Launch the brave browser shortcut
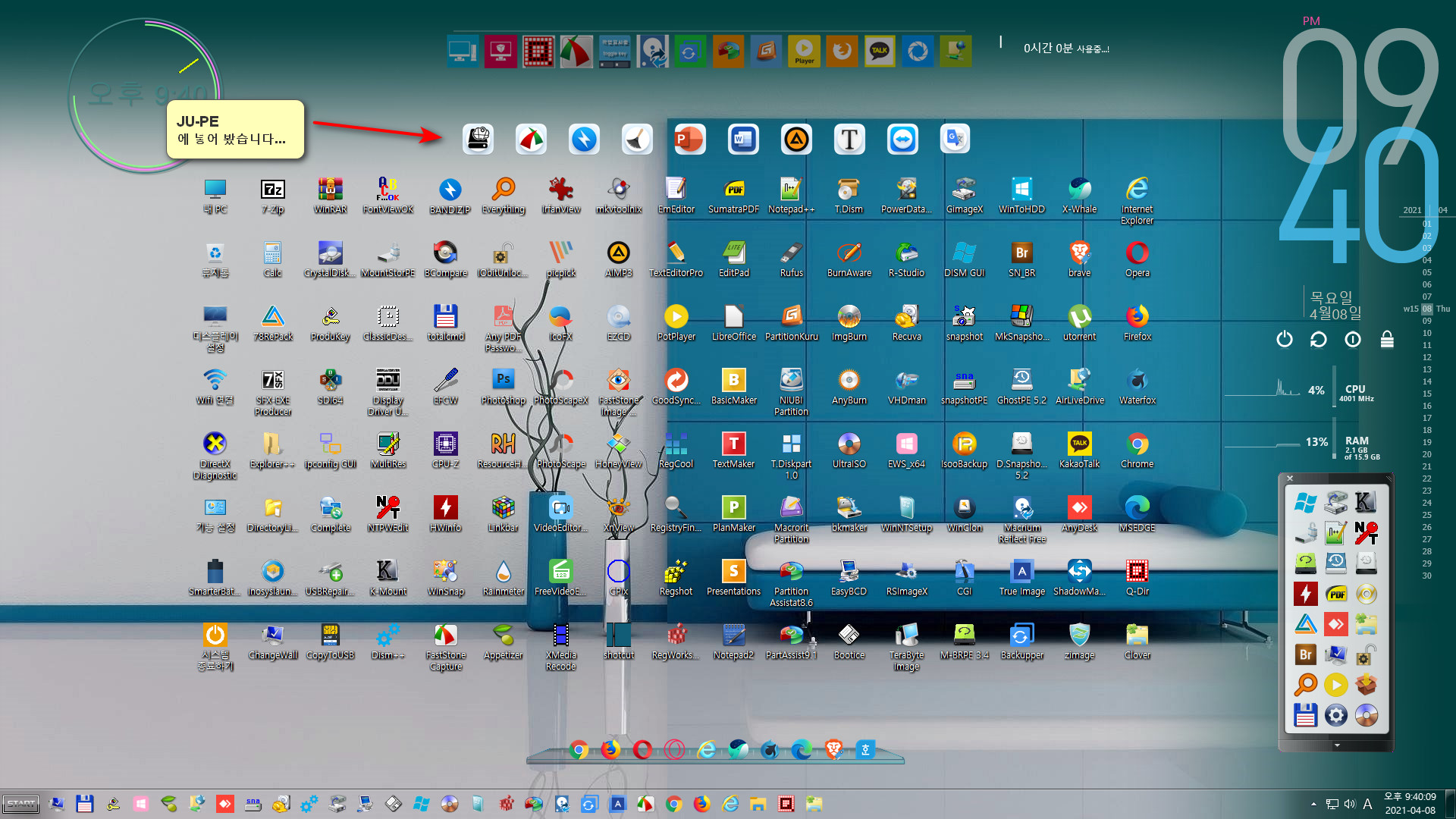Viewport: 1456px width, 819px height. coord(1079,259)
